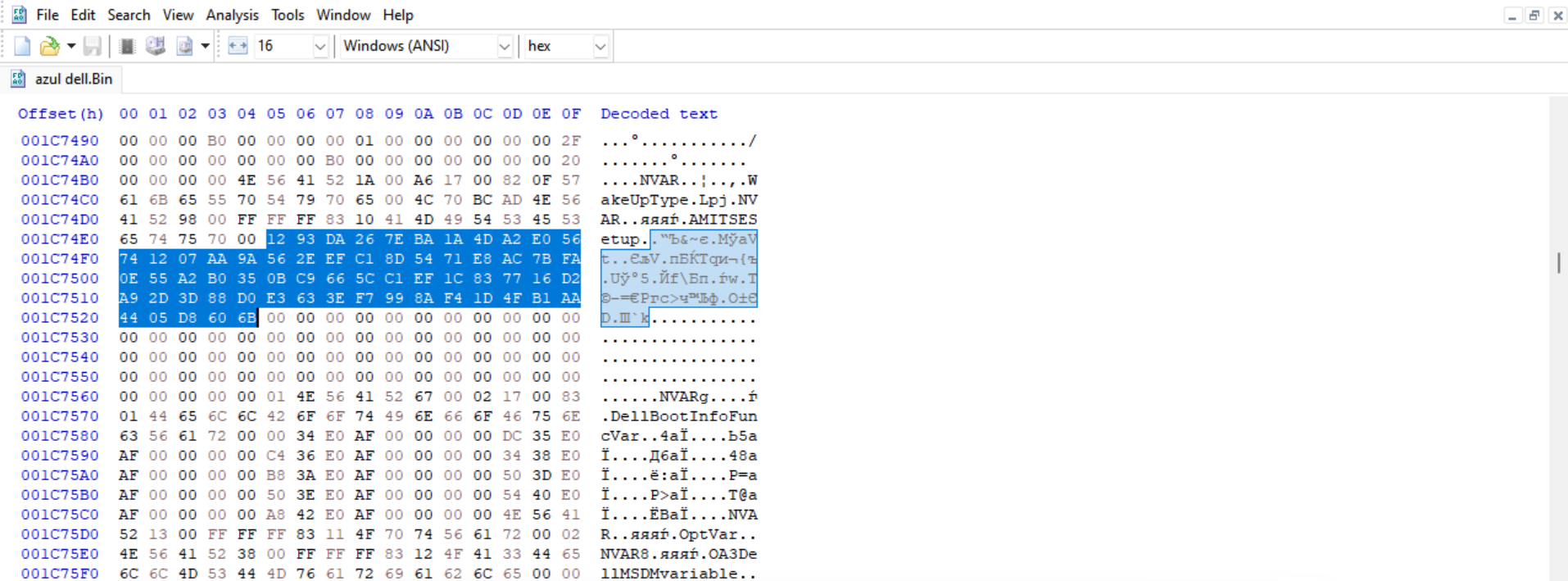
Task: Click the vertical scrollbar thumb
Action: tap(1558, 263)
